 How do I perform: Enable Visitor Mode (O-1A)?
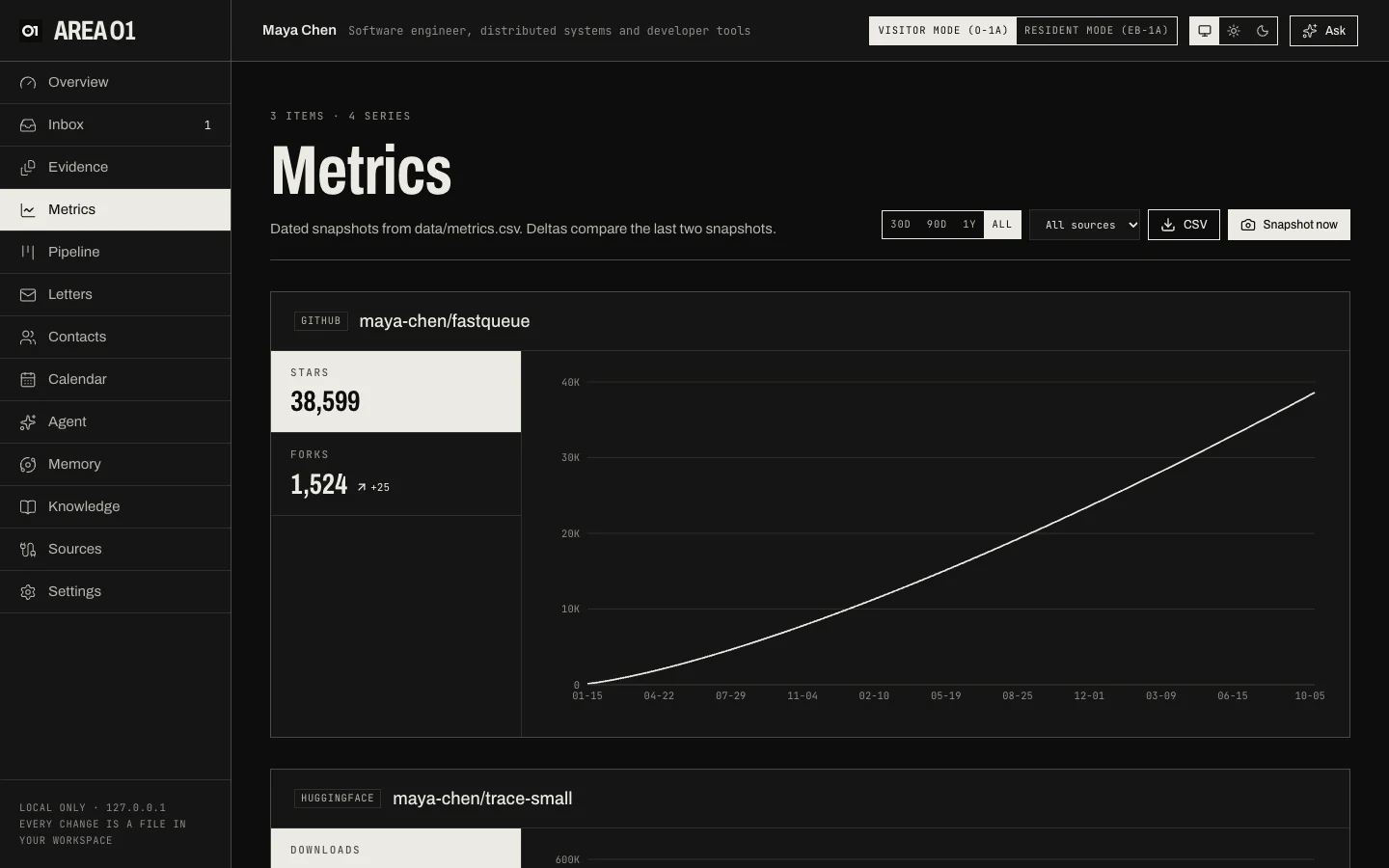click(x=942, y=31)
